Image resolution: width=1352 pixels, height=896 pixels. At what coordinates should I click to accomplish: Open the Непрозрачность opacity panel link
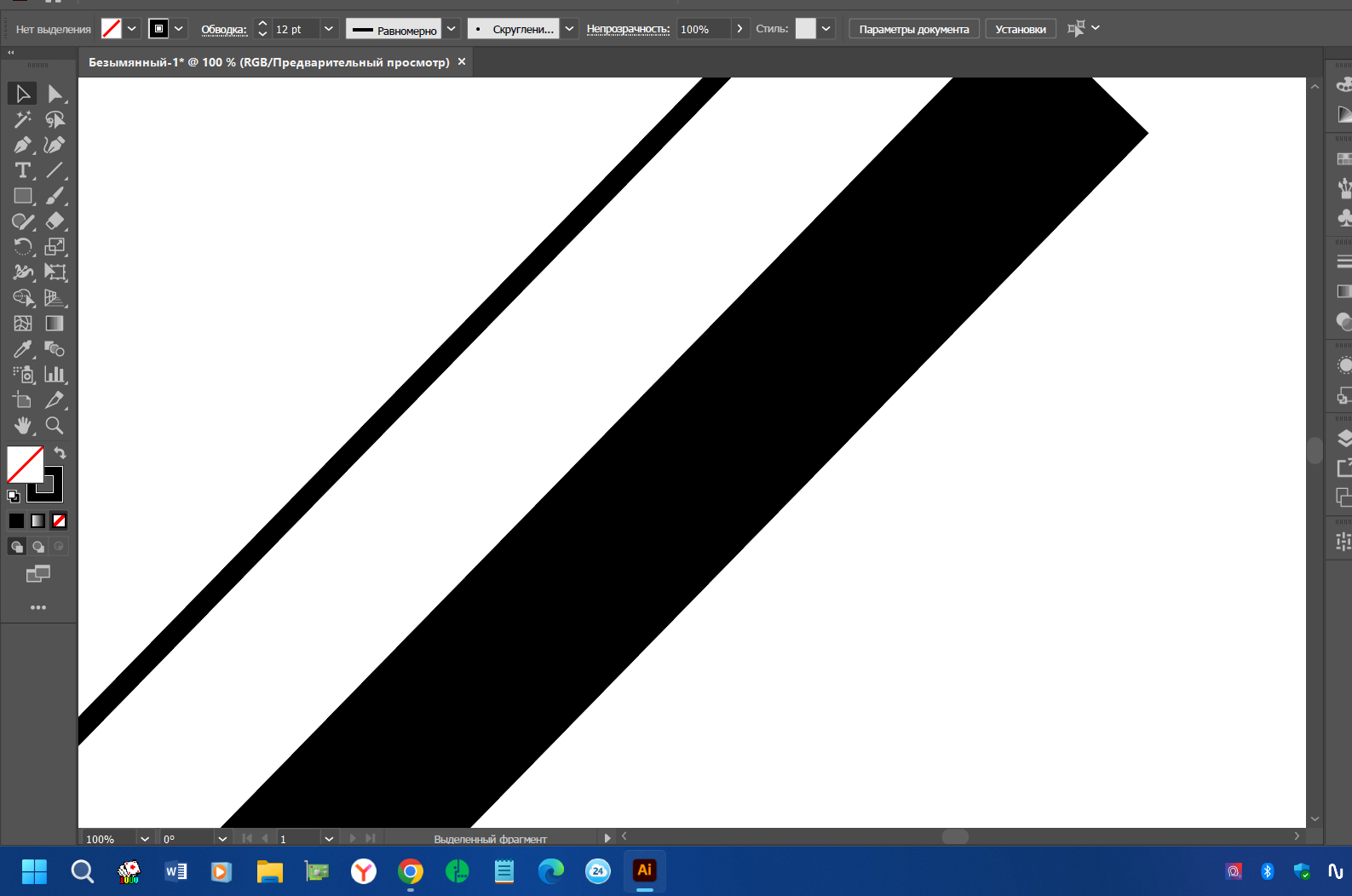pyautogui.click(x=628, y=29)
